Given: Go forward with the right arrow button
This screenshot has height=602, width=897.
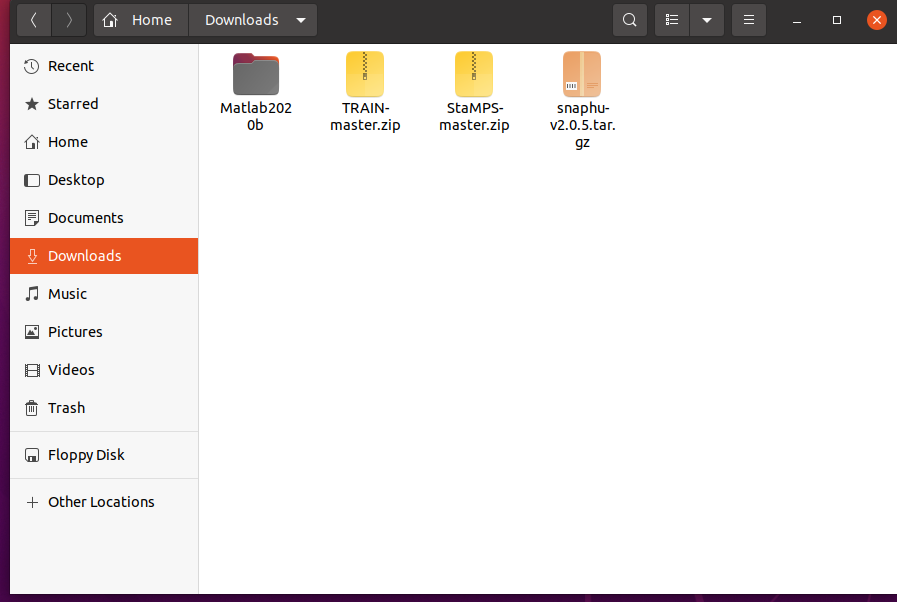Looking at the screenshot, I should click(x=69, y=21).
